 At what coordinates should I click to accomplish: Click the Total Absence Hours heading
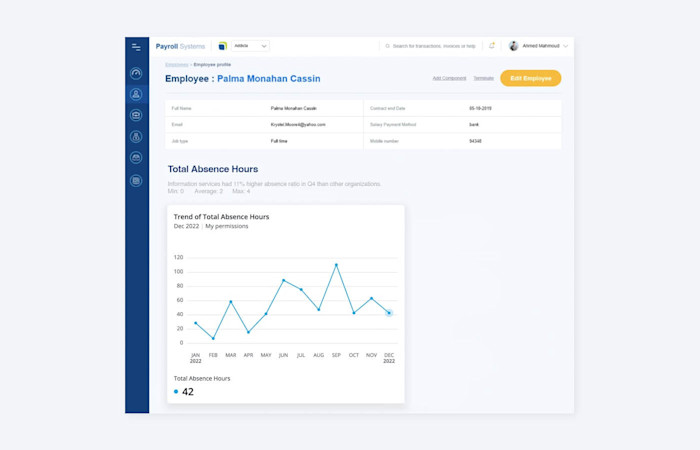tap(213, 169)
